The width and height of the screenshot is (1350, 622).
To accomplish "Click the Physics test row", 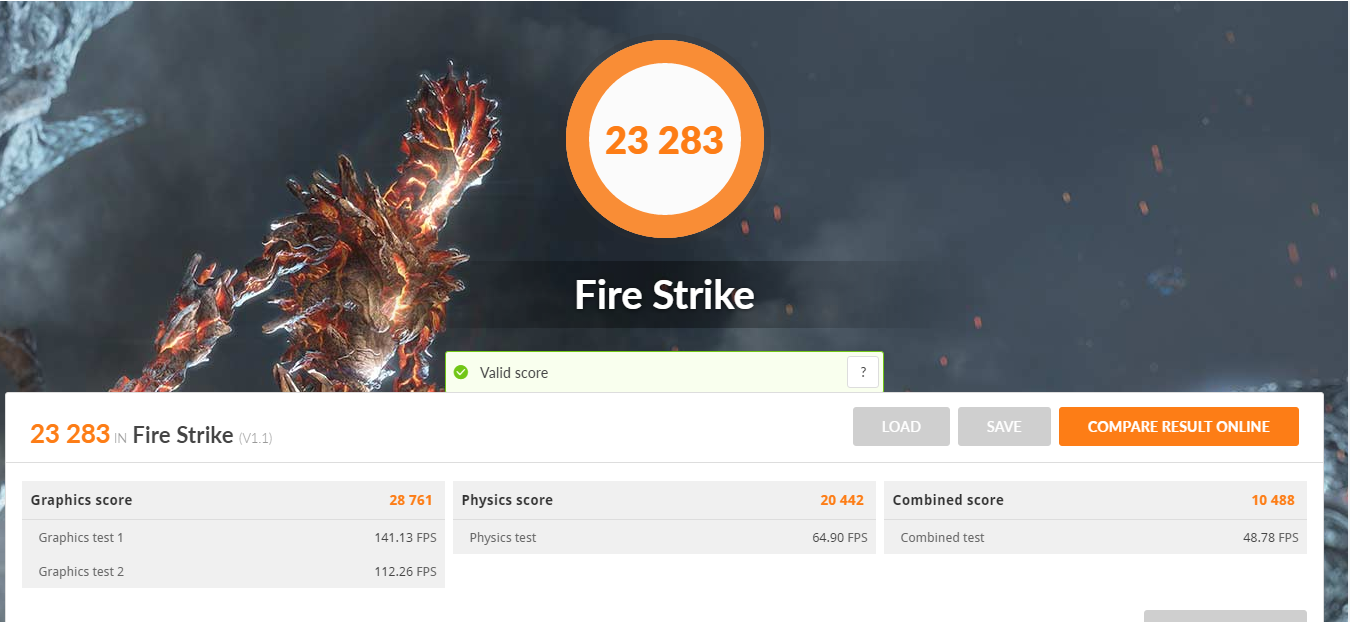I will coord(664,537).
